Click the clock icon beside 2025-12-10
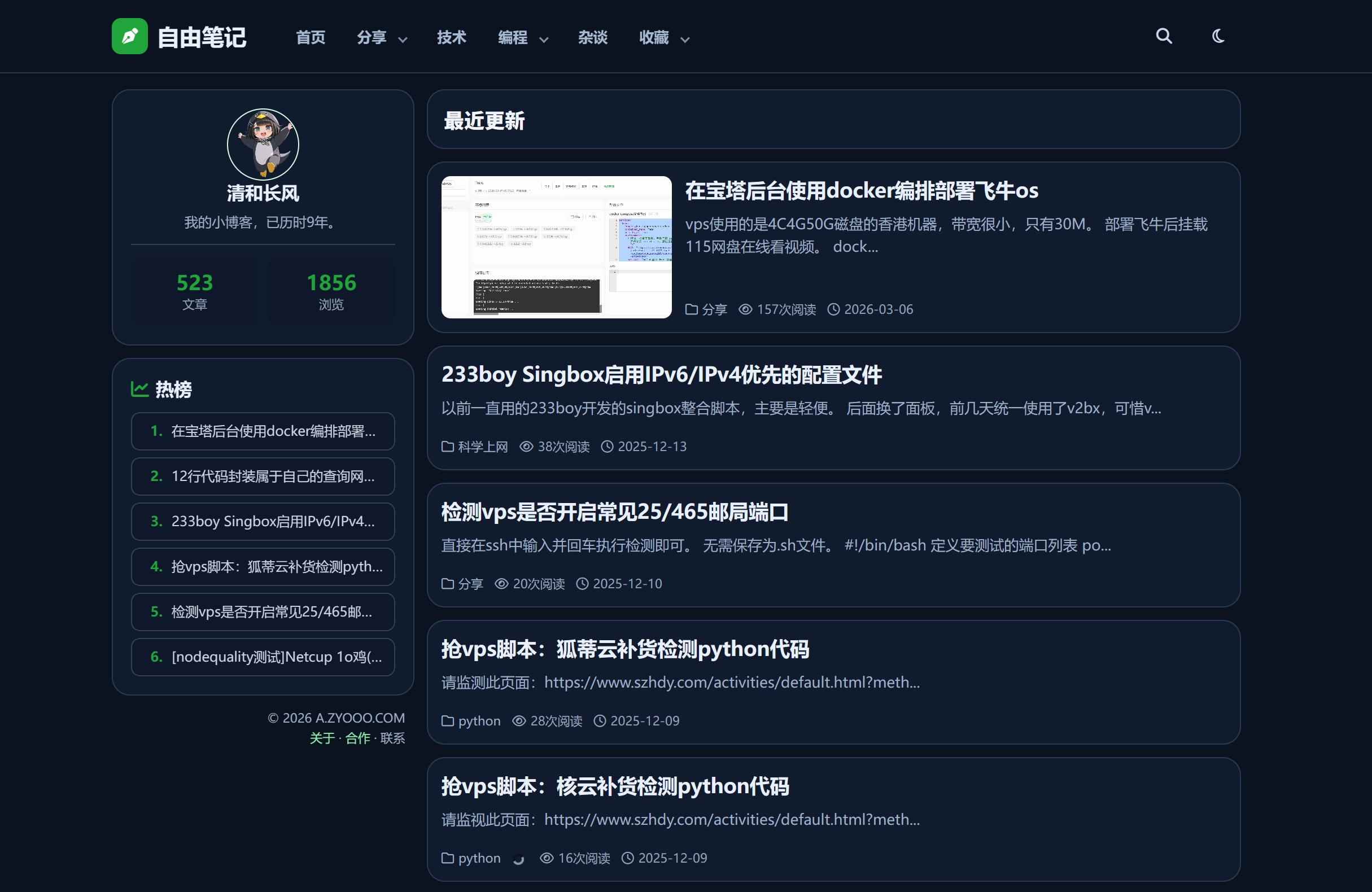The height and width of the screenshot is (892, 1372). [x=582, y=584]
